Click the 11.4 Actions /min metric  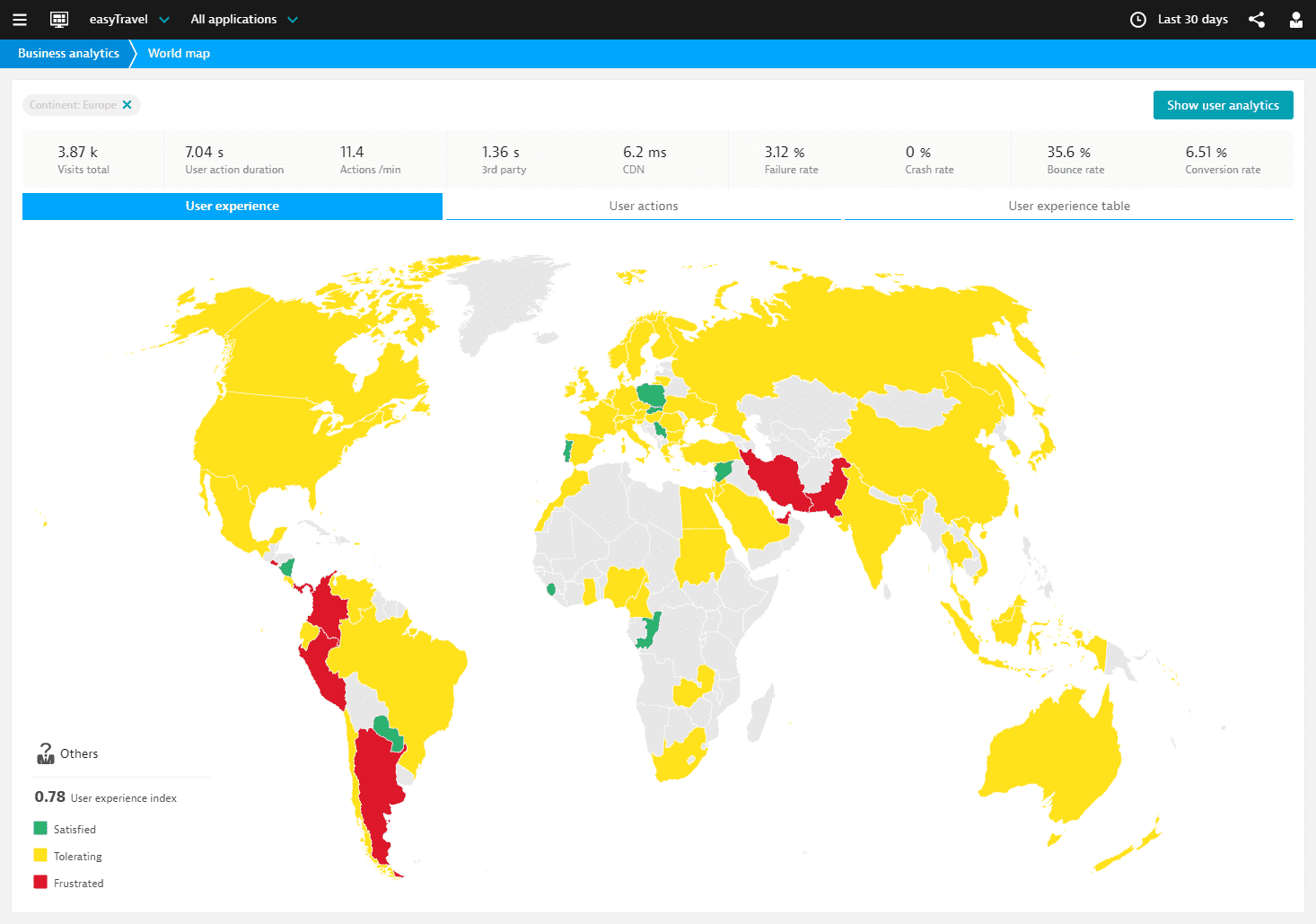pyautogui.click(x=370, y=160)
